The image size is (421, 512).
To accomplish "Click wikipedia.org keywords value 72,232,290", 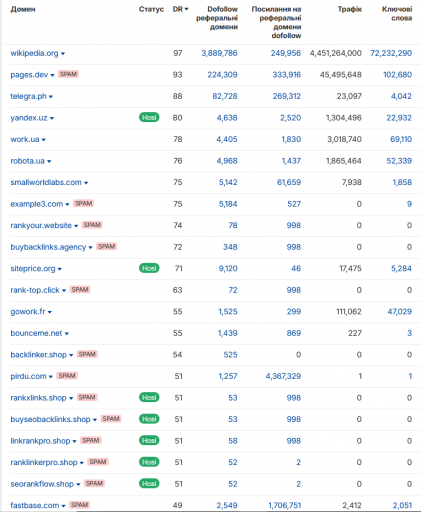I will [x=391, y=53].
